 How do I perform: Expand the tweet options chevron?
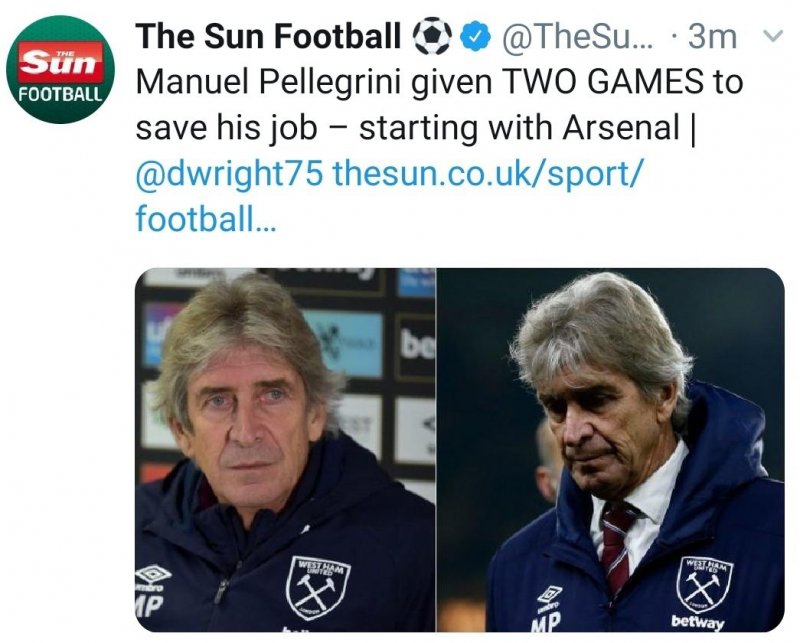pos(772,37)
